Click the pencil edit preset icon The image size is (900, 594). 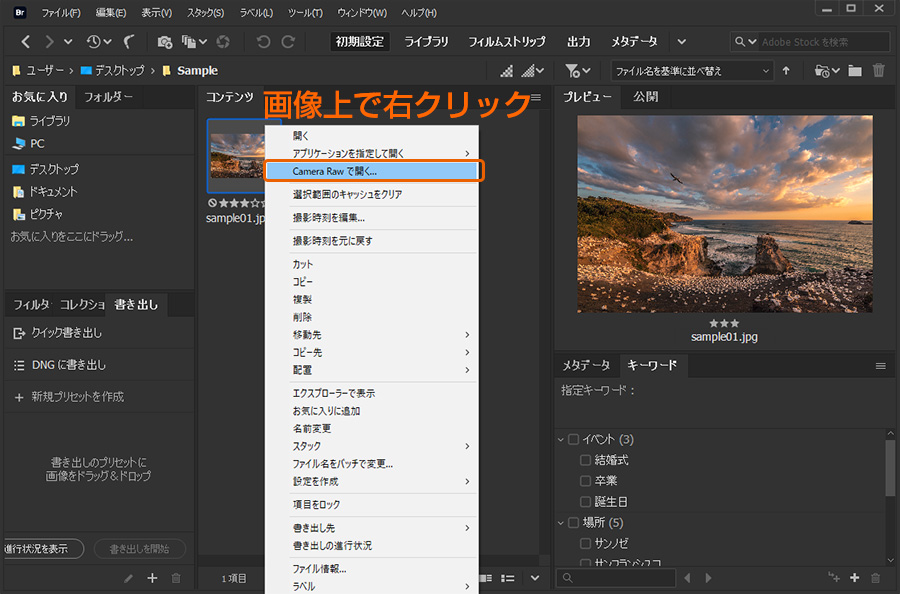click(x=129, y=578)
